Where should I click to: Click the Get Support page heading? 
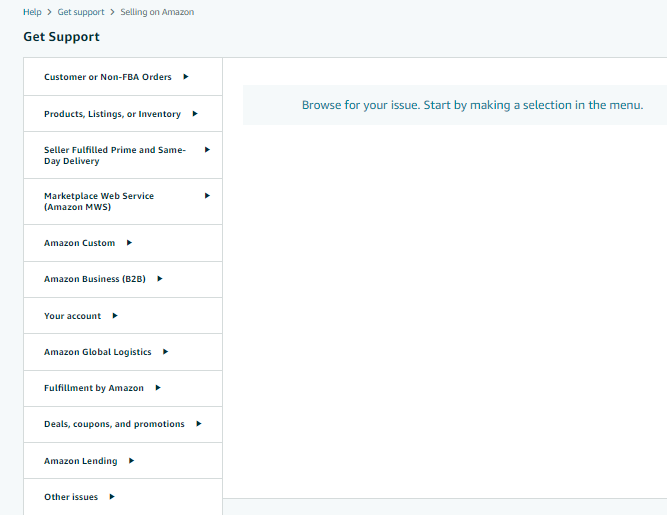pos(61,37)
